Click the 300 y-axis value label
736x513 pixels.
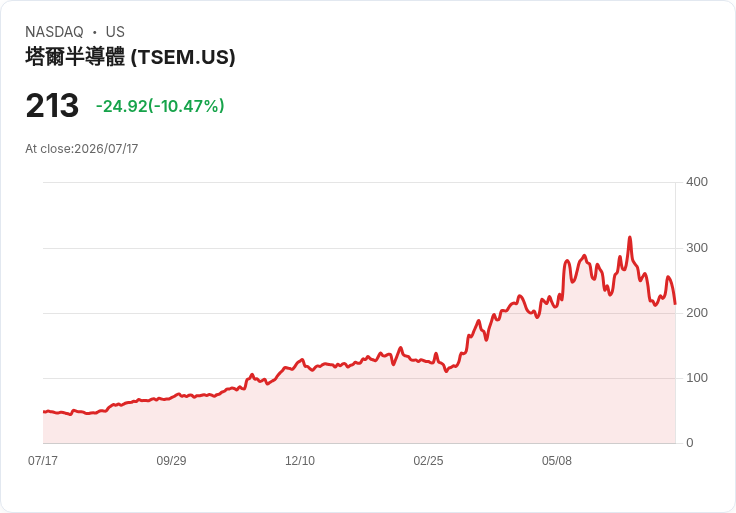coord(697,248)
